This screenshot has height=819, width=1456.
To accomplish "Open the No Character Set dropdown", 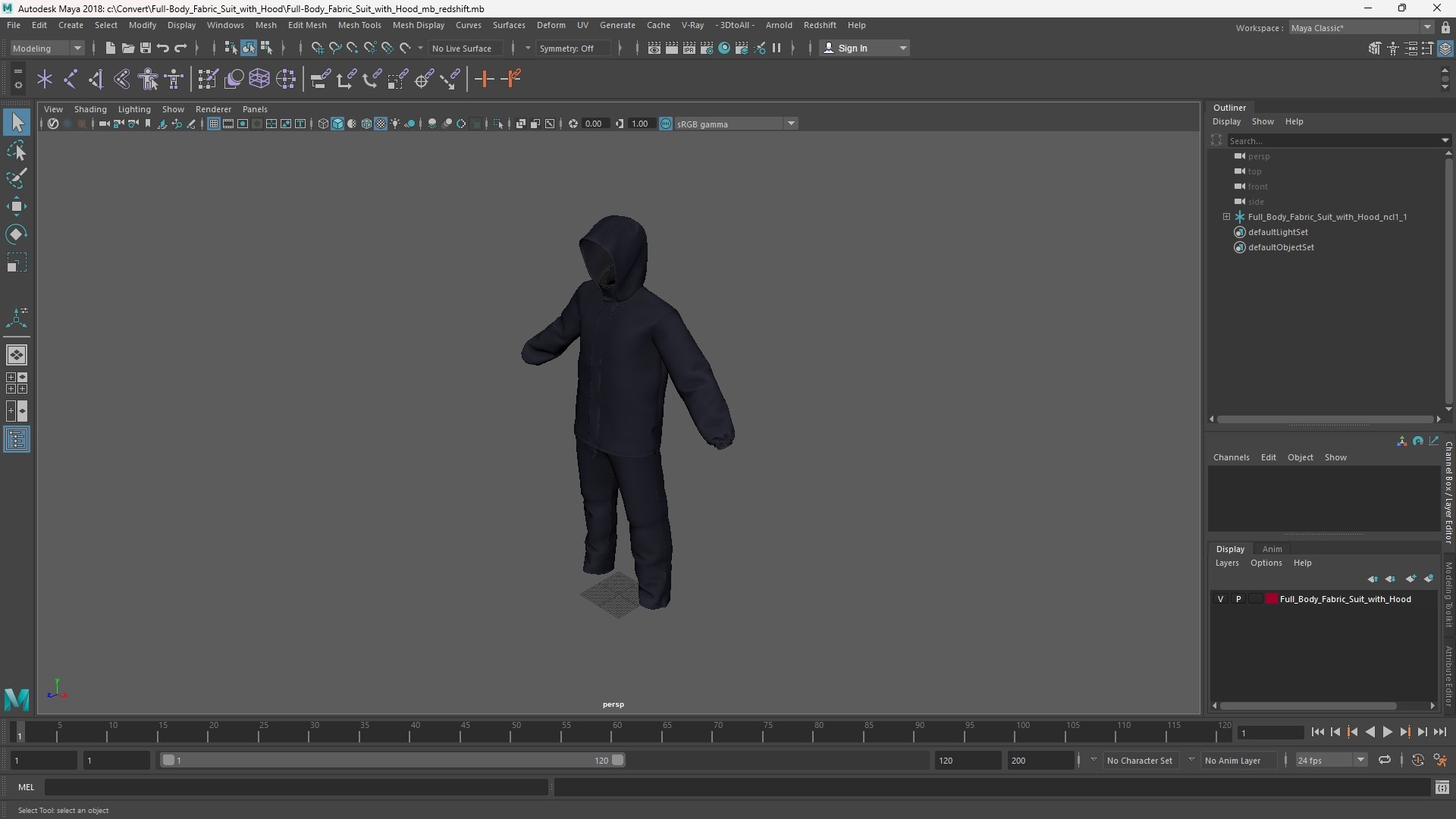I will (1139, 760).
